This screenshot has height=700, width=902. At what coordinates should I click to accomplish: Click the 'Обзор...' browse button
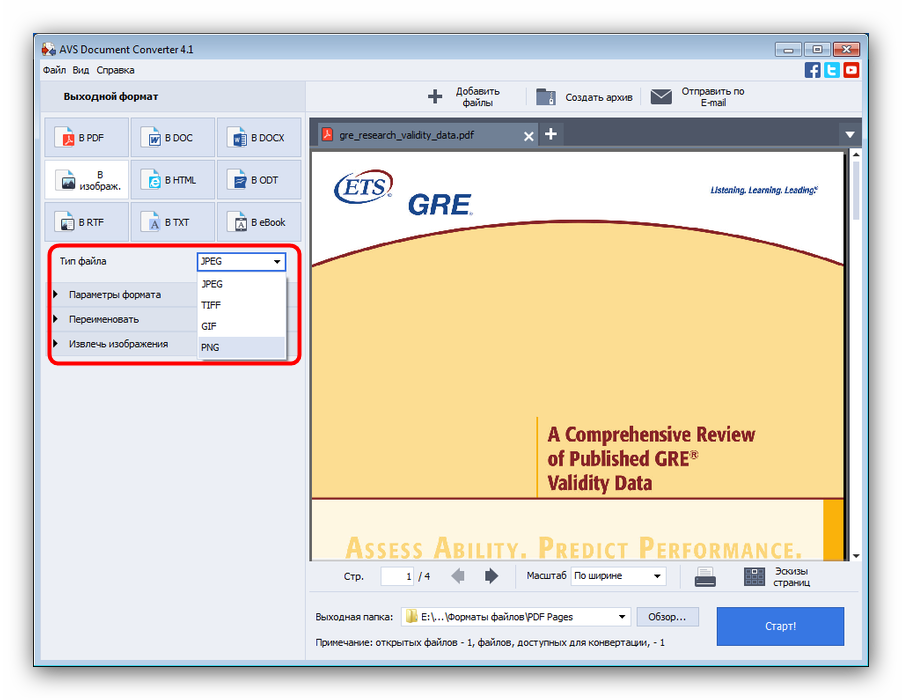point(667,617)
